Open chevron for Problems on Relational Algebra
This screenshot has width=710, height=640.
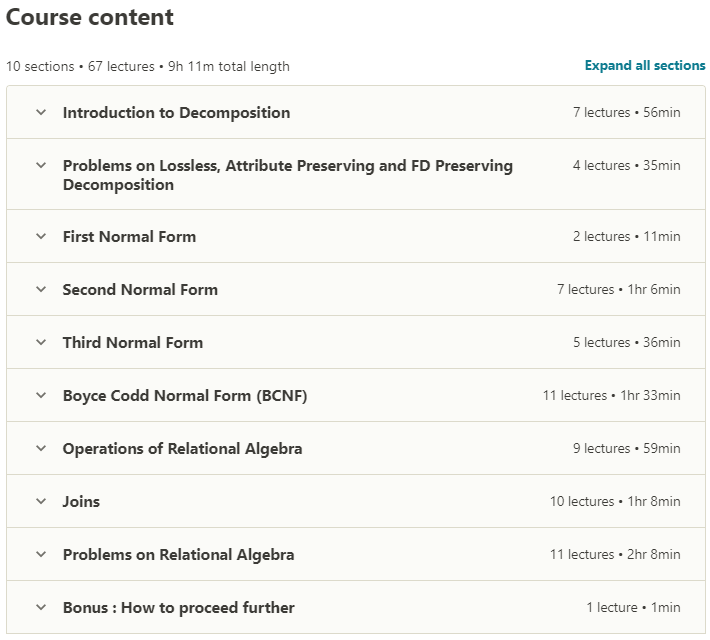click(41, 554)
